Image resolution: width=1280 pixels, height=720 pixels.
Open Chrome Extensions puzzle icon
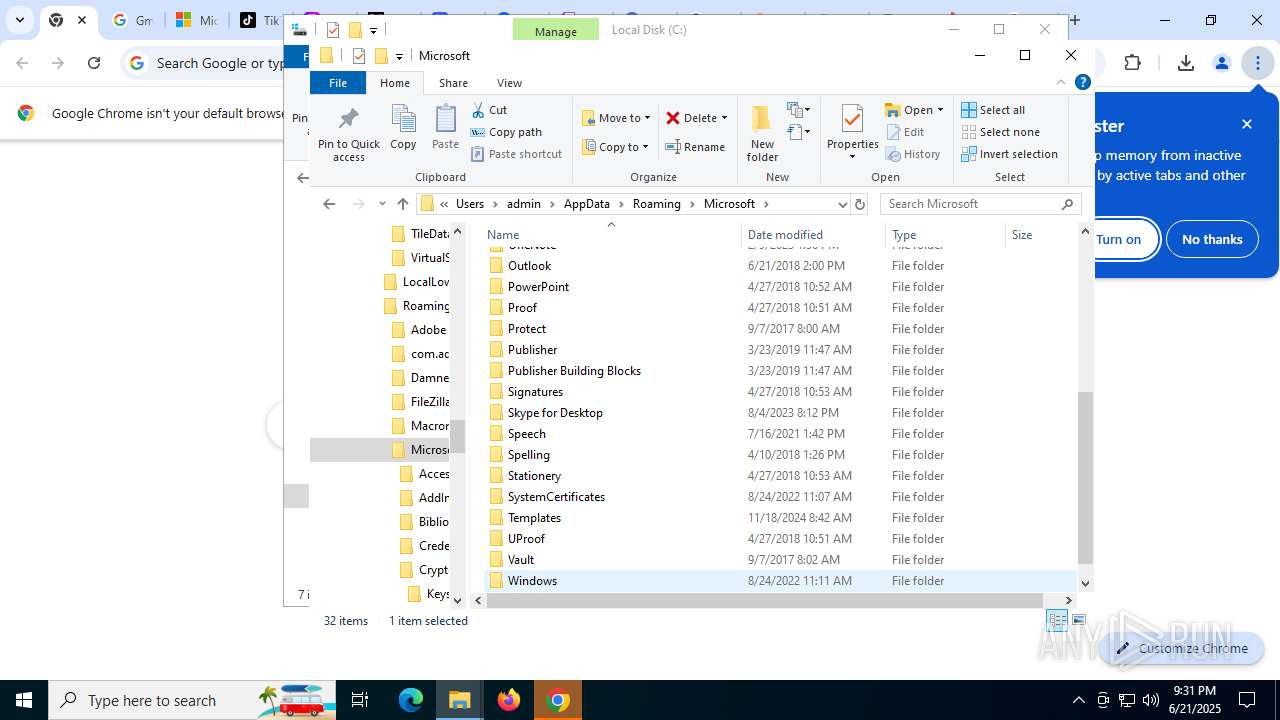coord(1132,63)
